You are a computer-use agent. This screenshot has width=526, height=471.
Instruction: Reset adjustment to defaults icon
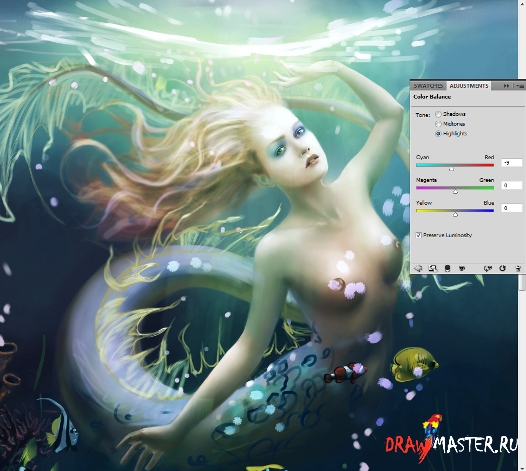(502, 268)
